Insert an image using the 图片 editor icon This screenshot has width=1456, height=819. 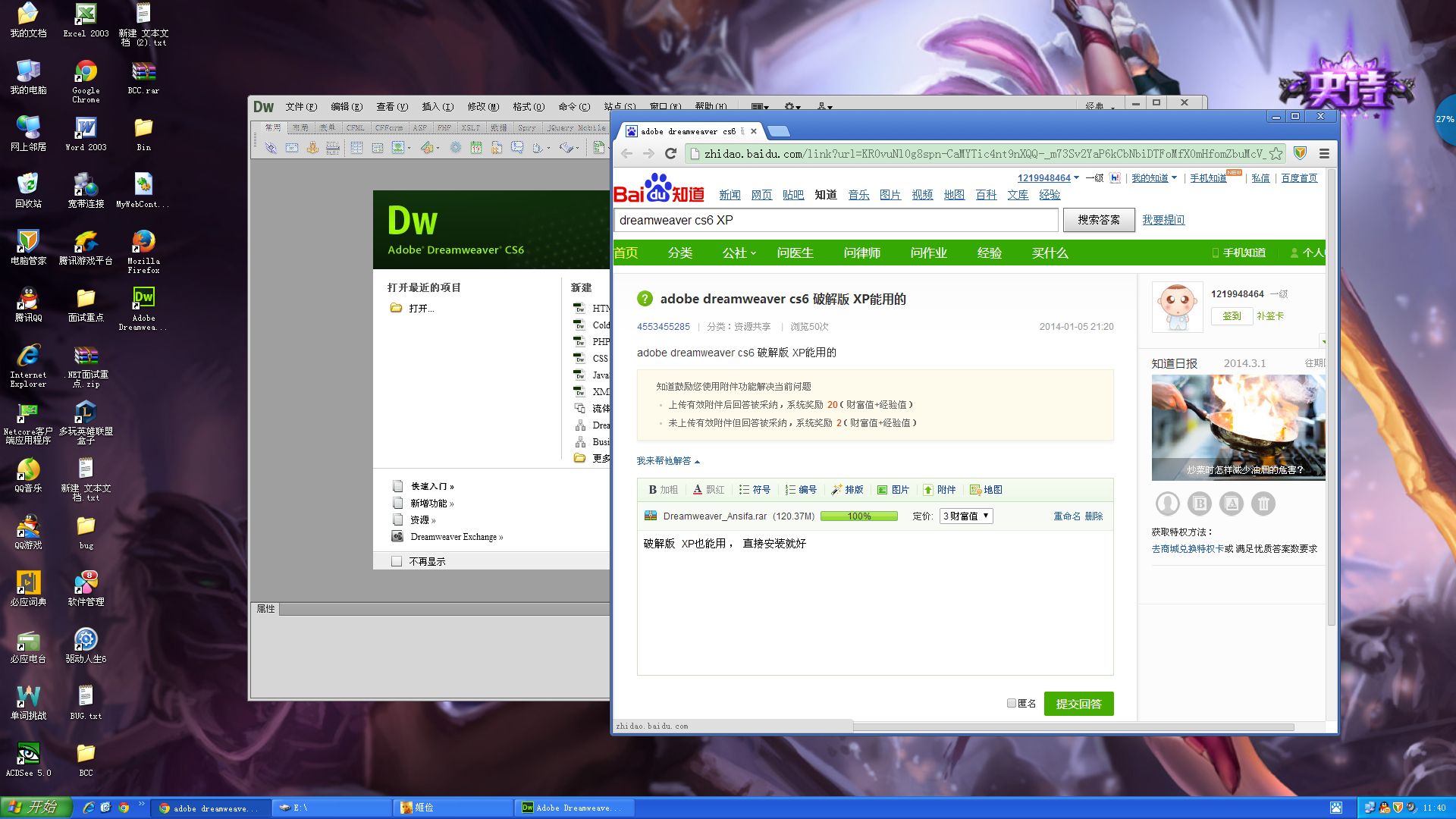click(x=895, y=490)
